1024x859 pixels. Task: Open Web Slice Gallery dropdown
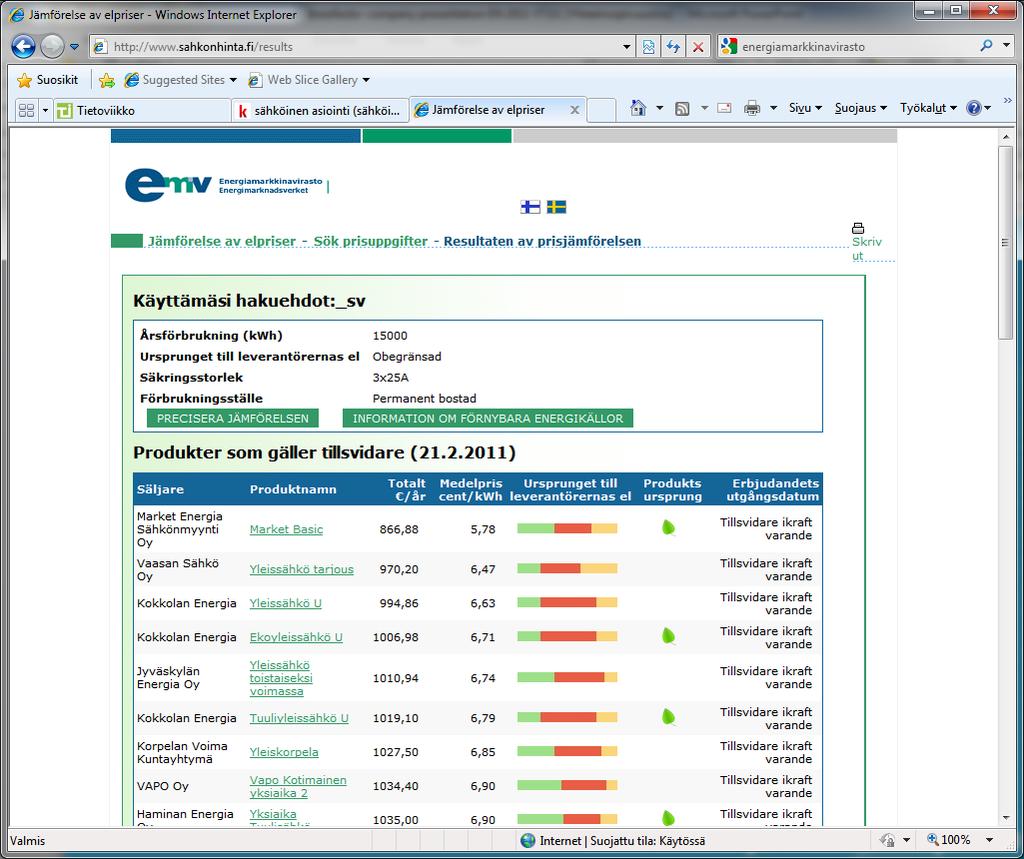coord(309,80)
